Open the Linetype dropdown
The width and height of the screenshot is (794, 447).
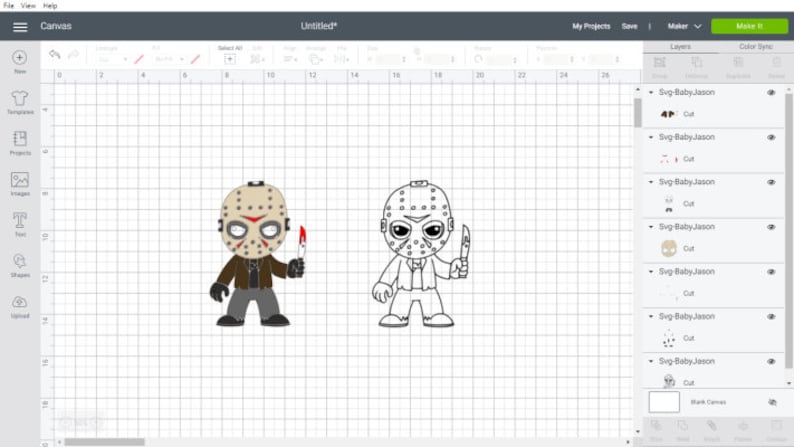pos(112,59)
